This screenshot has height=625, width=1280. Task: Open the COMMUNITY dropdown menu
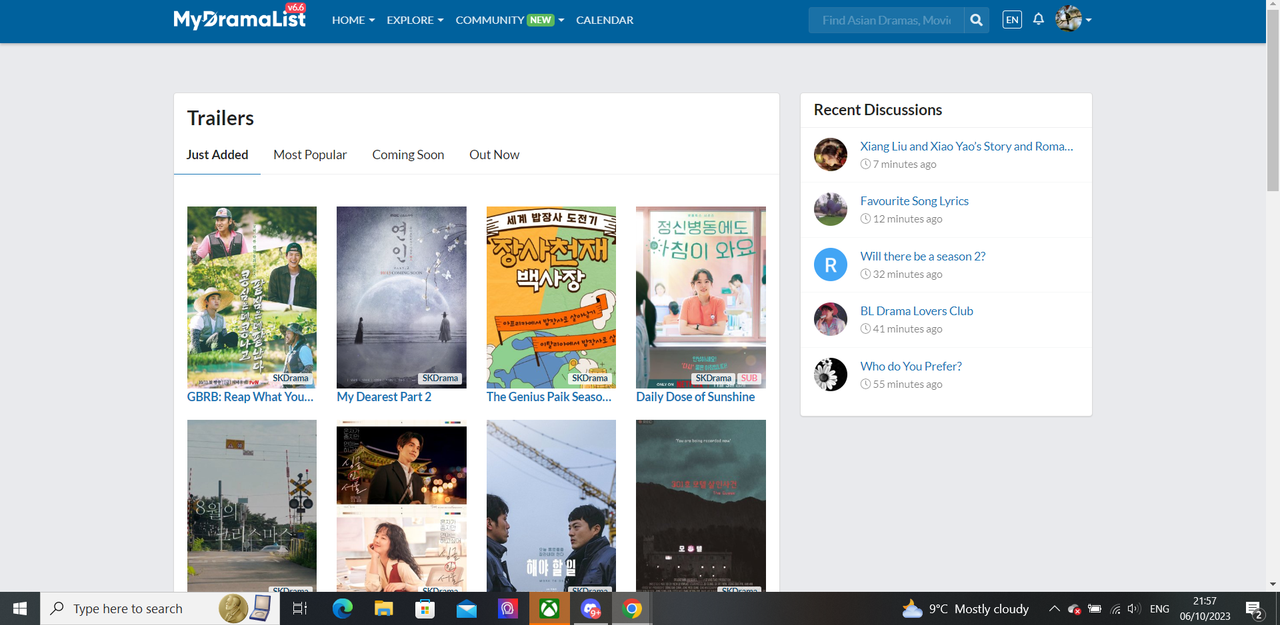point(510,20)
